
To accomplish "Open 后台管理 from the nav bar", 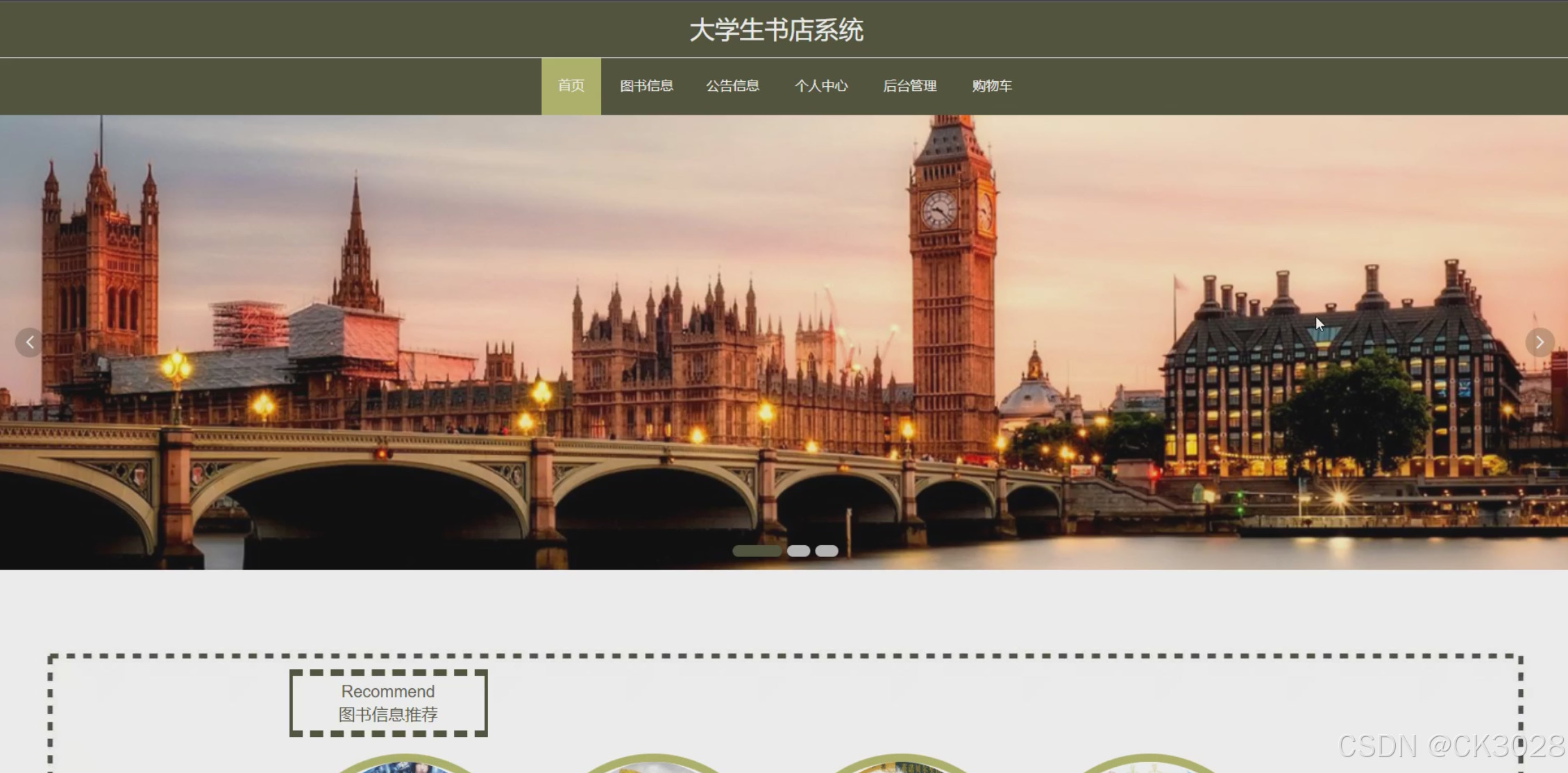I will [909, 86].
